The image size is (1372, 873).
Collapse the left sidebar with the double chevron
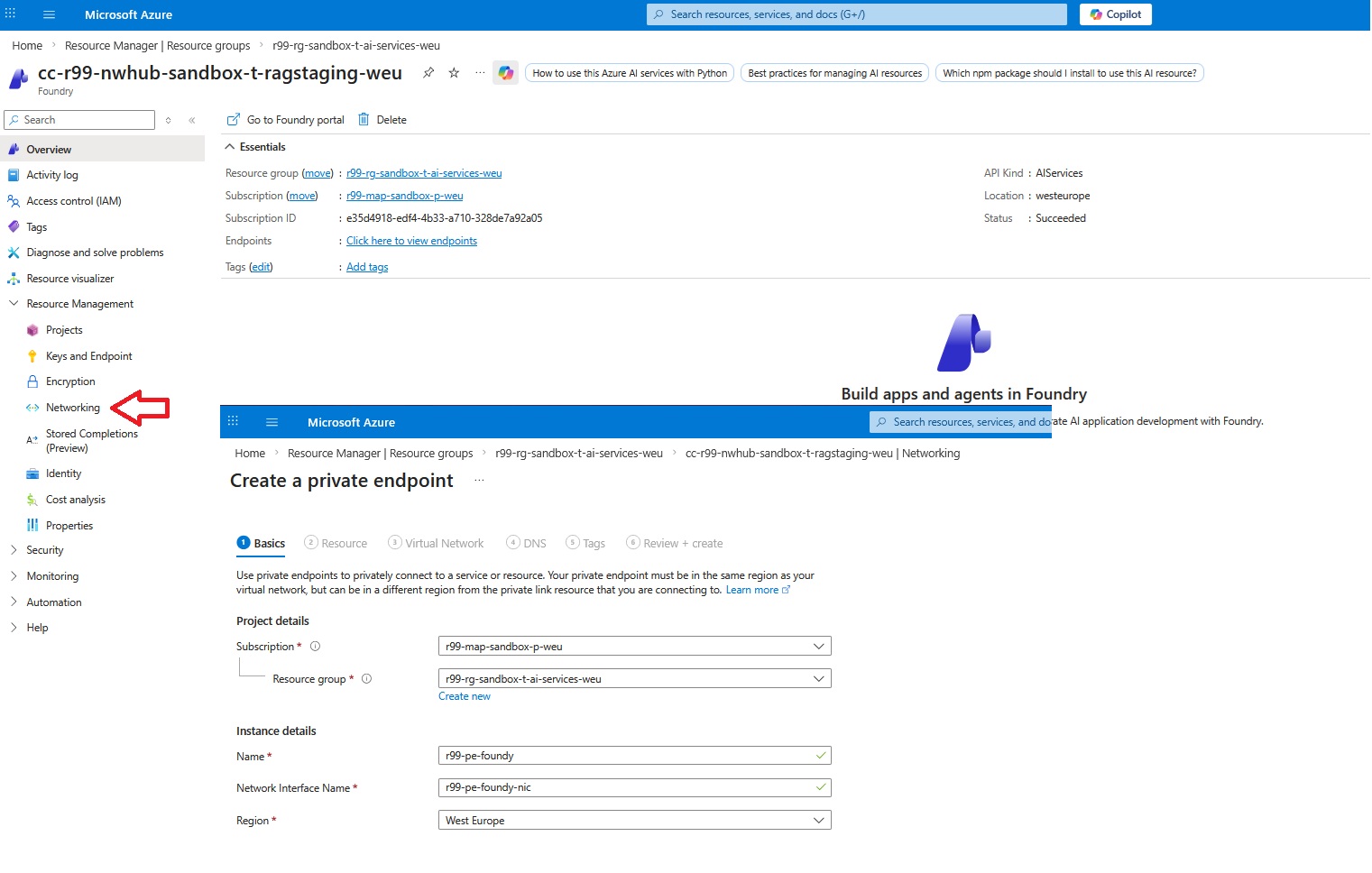pyautogui.click(x=192, y=119)
